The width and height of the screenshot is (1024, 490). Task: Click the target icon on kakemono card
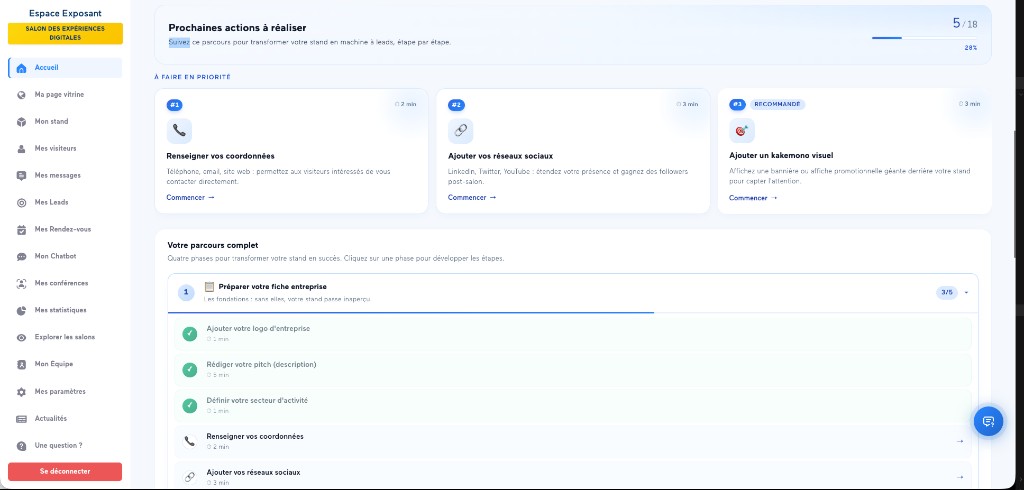tap(742, 131)
